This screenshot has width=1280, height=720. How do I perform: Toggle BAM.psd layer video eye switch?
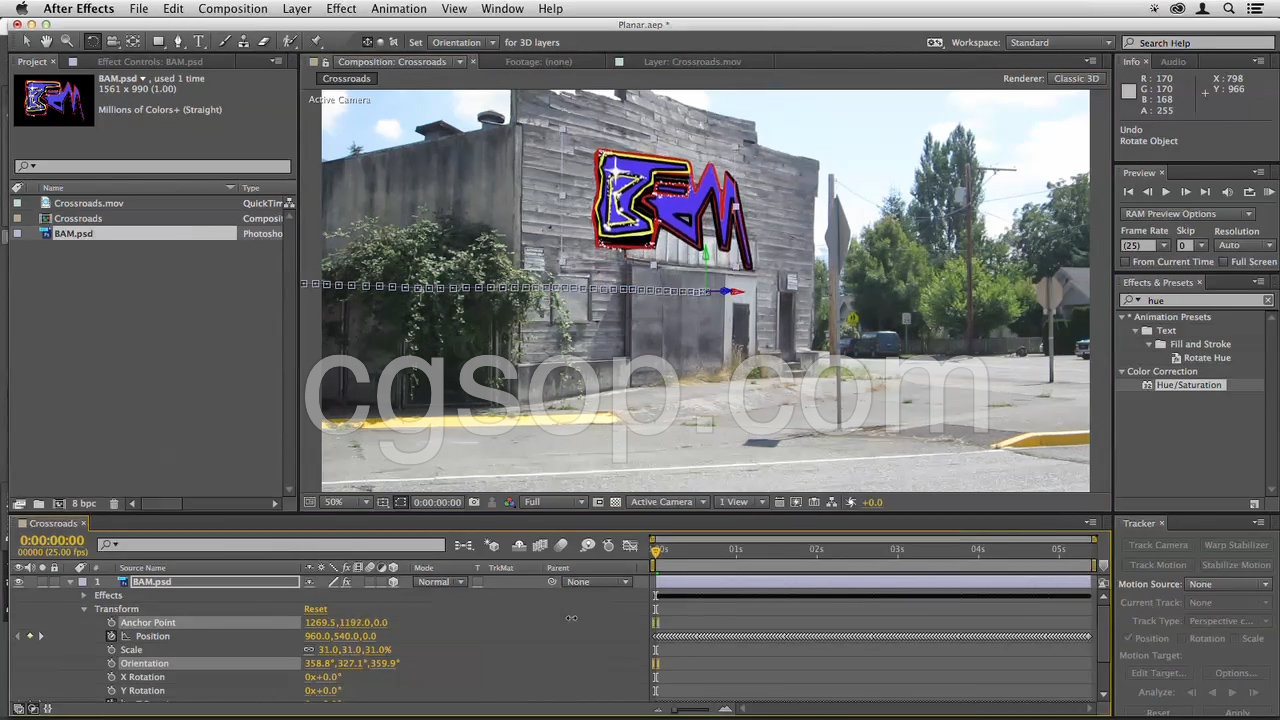pos(18,582)
